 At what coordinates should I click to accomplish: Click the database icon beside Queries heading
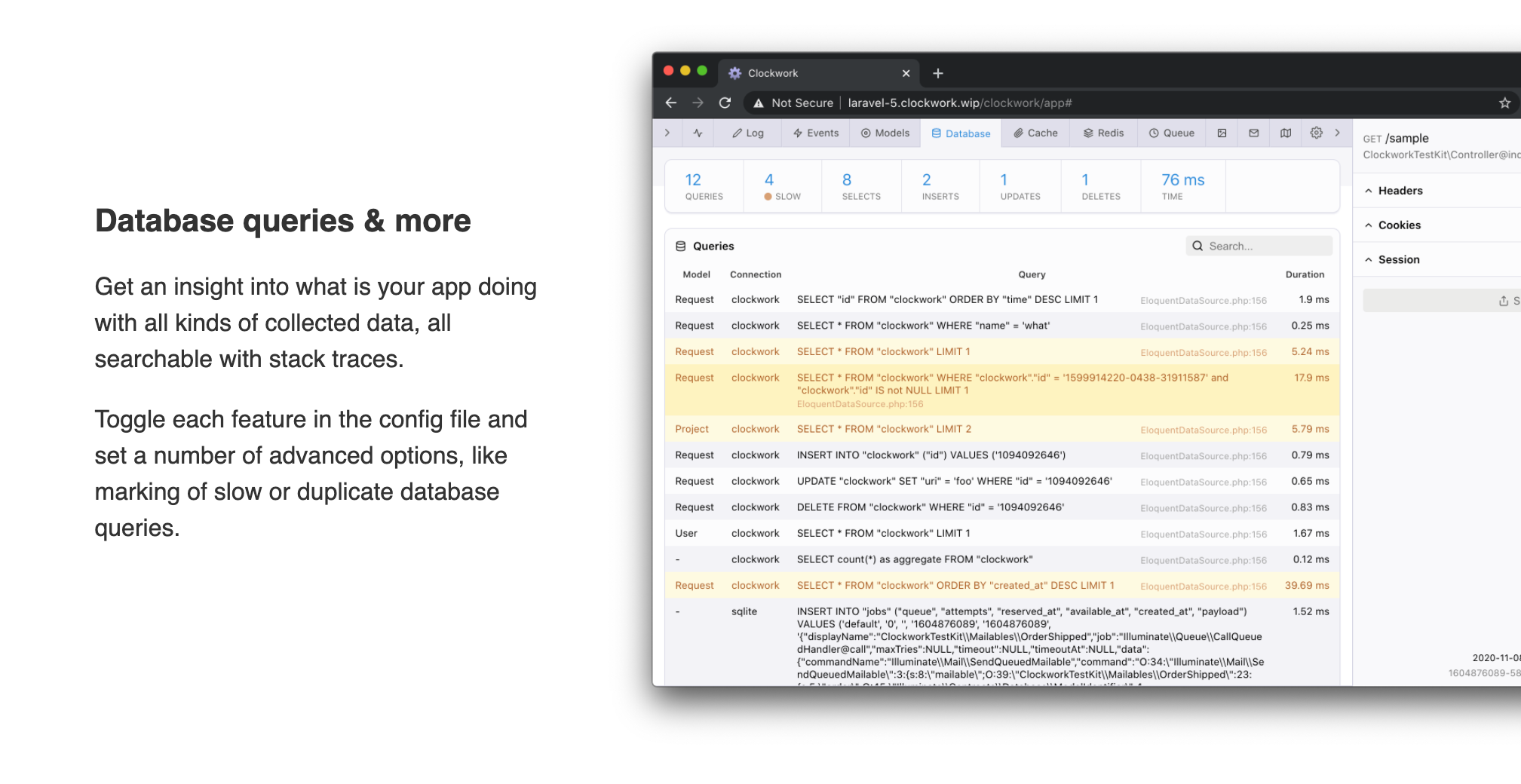pos(680,246)
